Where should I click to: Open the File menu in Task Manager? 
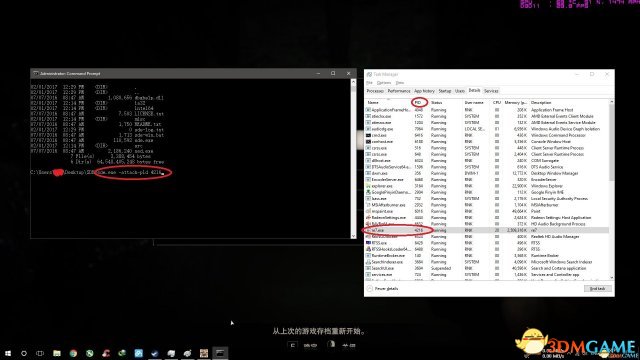369,83
